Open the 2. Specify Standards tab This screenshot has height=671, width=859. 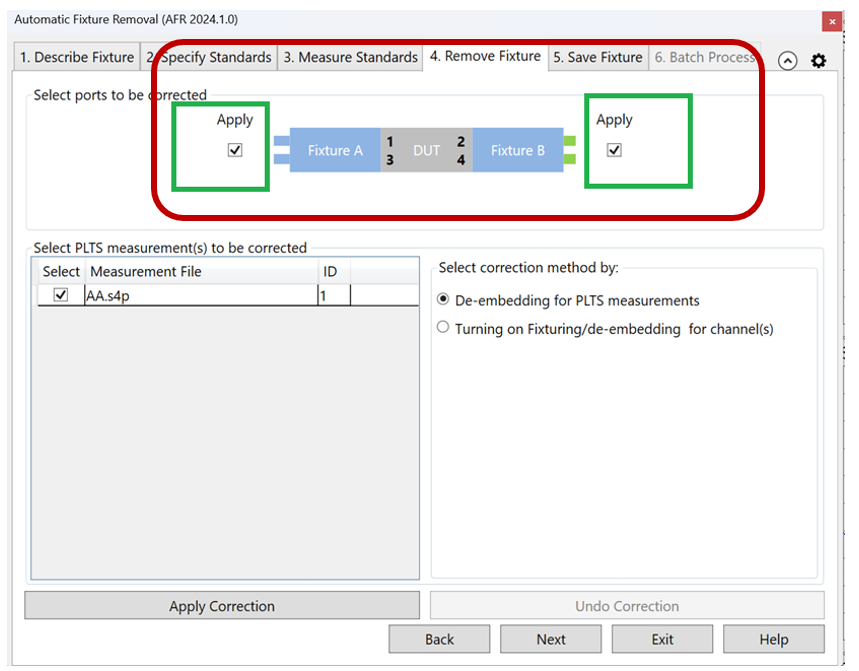[209, 57]
